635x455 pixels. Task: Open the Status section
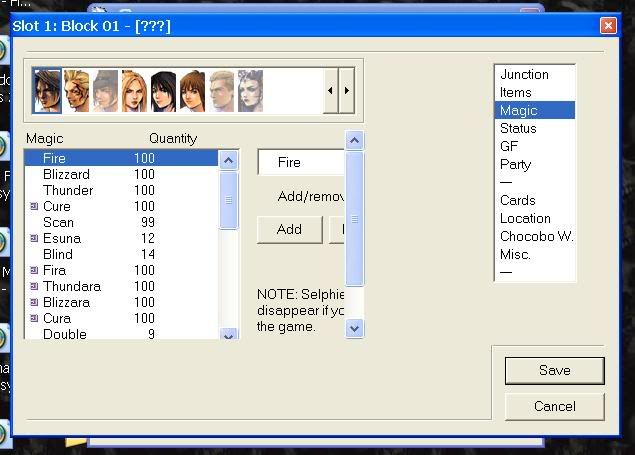point(535,128)
